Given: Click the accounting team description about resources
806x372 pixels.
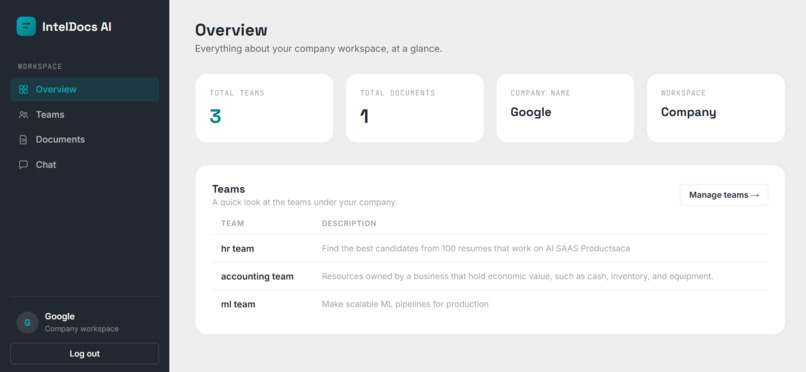Looking at the screenshot, I should click(x=518, y=276).
